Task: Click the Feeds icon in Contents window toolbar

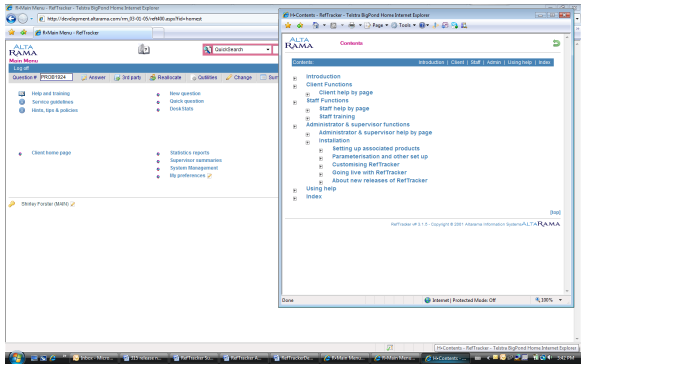Action: [x=333, y=26]
